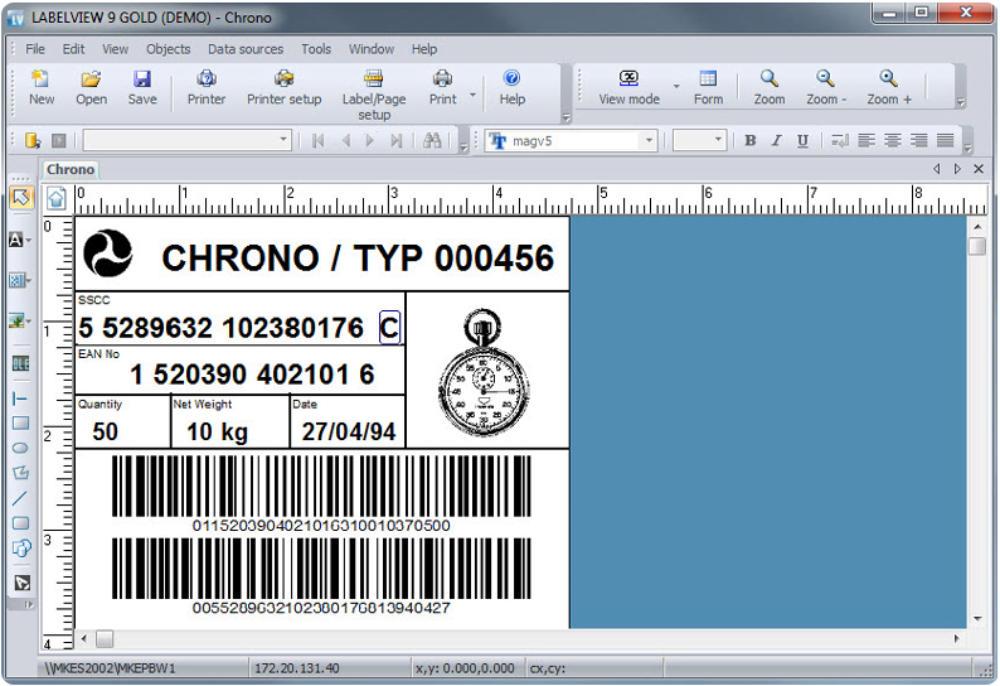Open the font size dropdown
Viewport: 1000px width, 686px height.
click(x=717, y=141)
